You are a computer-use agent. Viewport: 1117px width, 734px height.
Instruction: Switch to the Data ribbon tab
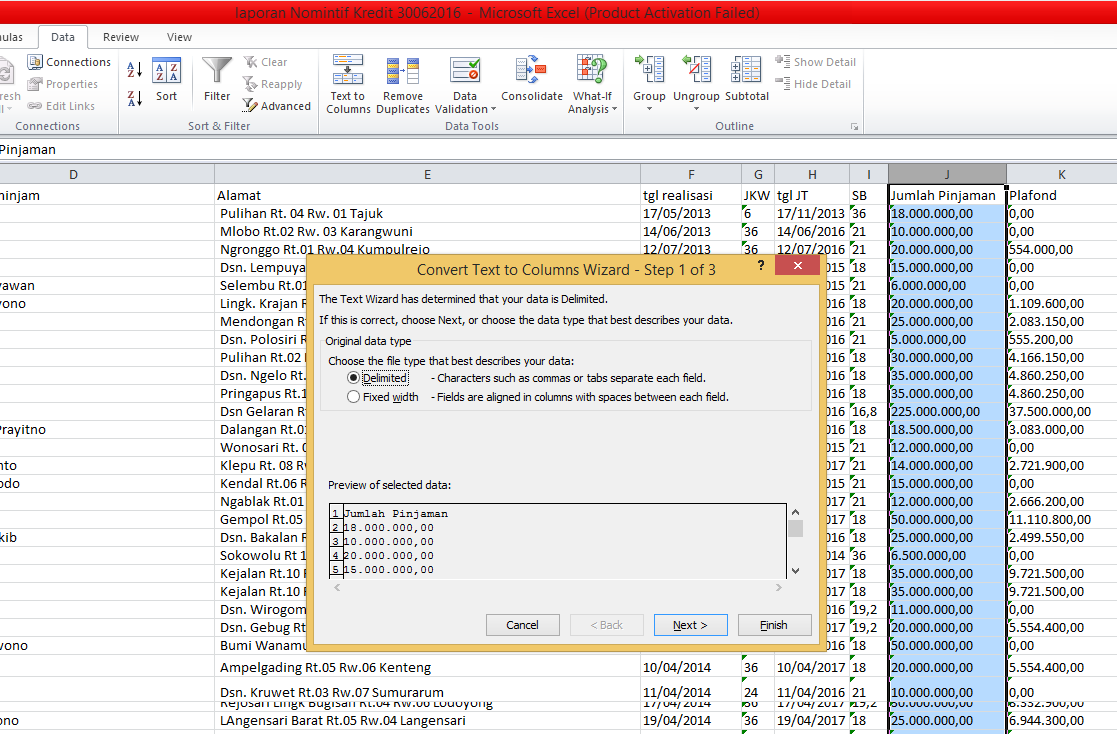(x=63, y=37)
